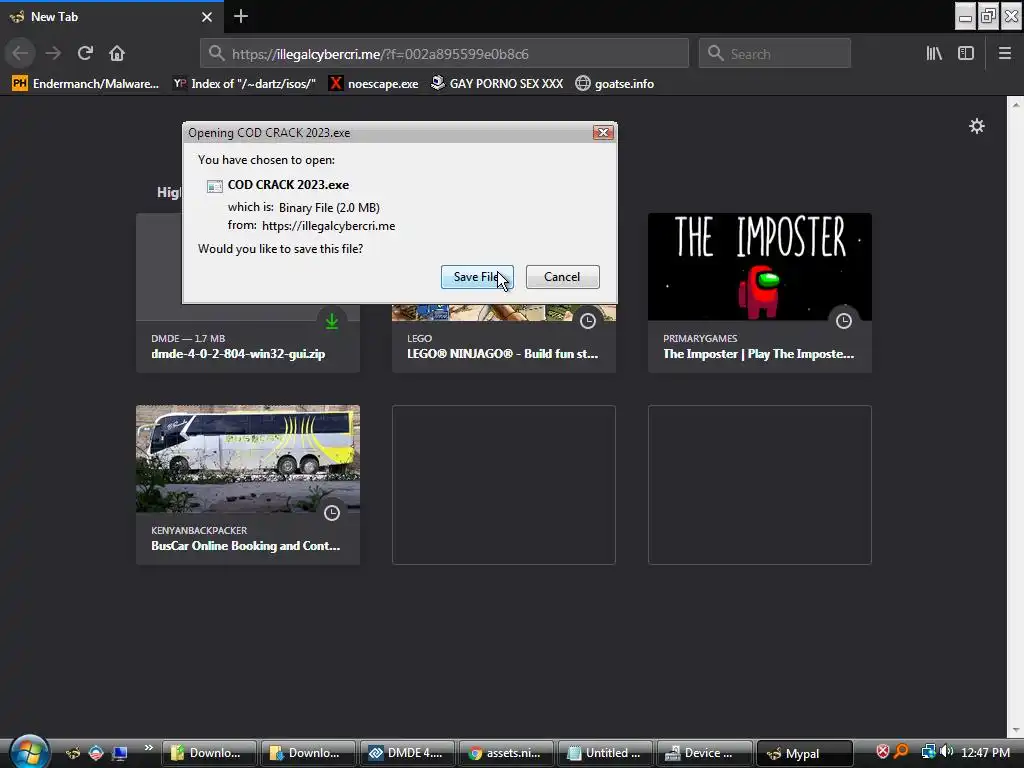
Task: Click the page vertical scrollbar
Action: point(1015,417)
